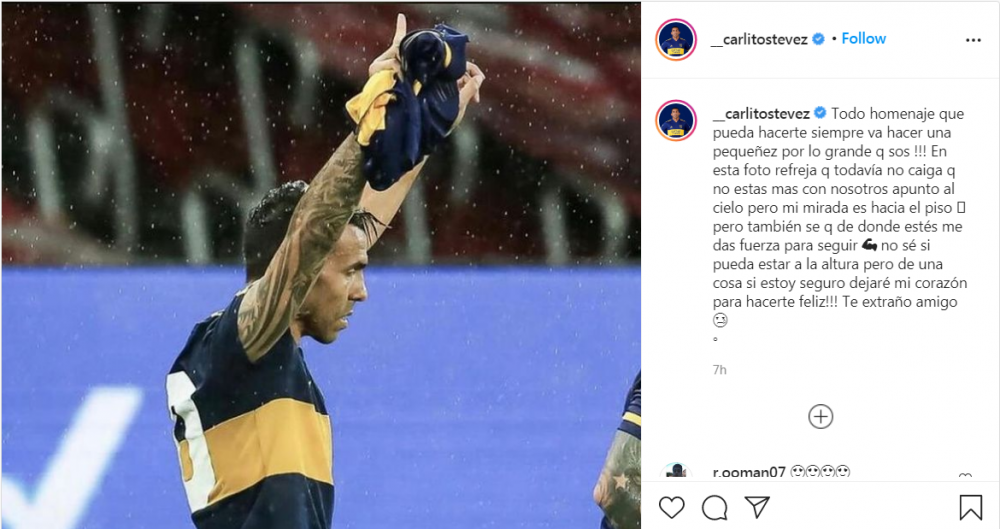Open __carlitostevez username in header
Screen dimensions: 1000x529
click(760, 40)
